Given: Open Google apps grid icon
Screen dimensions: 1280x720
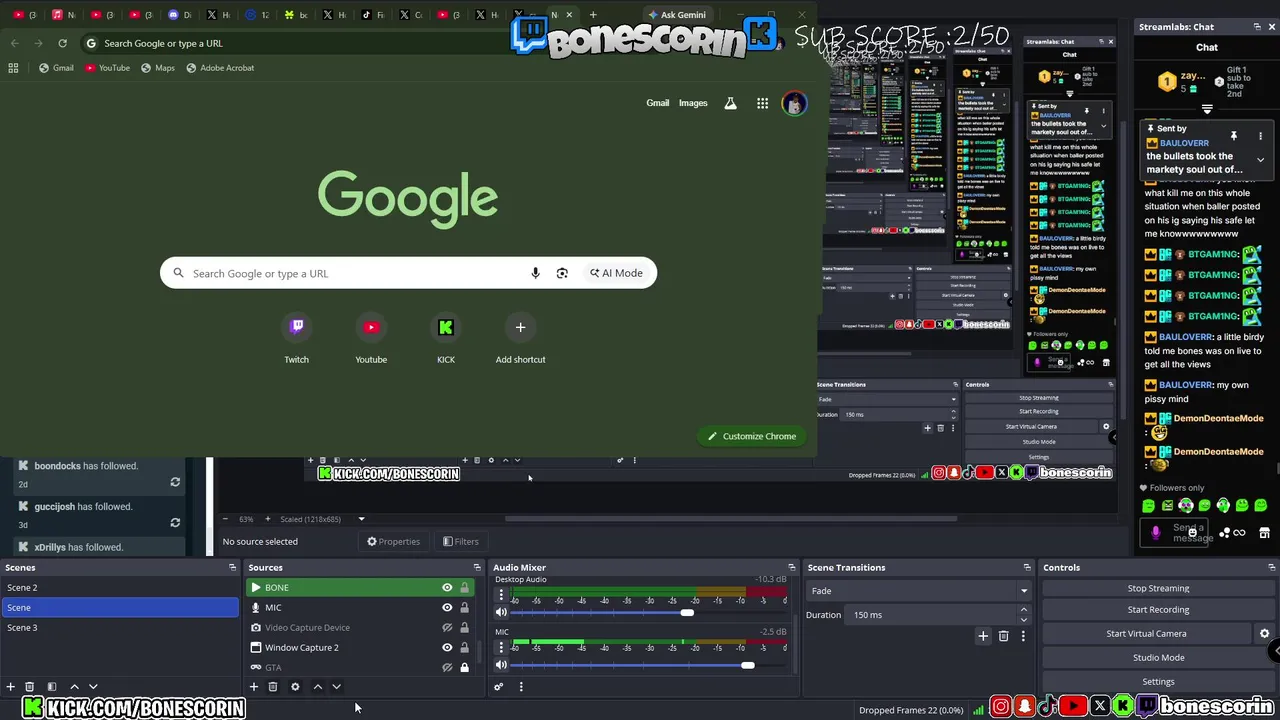Looking at the screenshot, I should tap(762, 103).
